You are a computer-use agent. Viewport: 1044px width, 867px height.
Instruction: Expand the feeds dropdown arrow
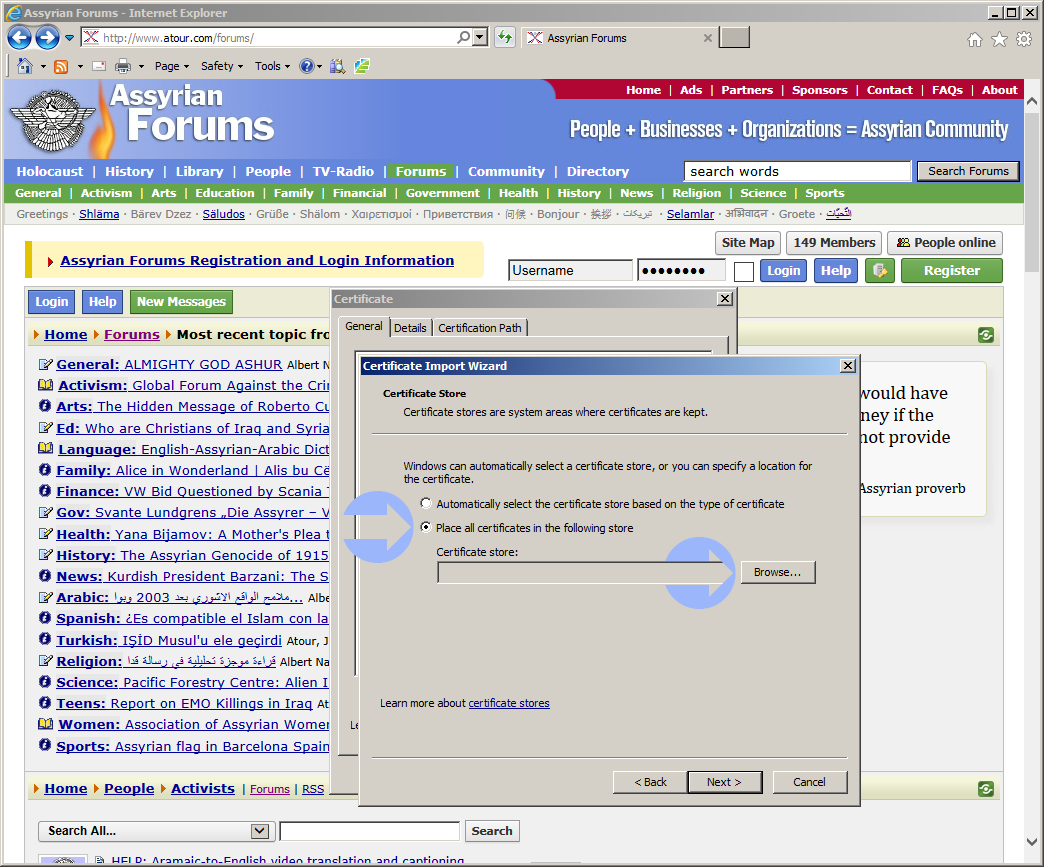click(x=80, y=67)
